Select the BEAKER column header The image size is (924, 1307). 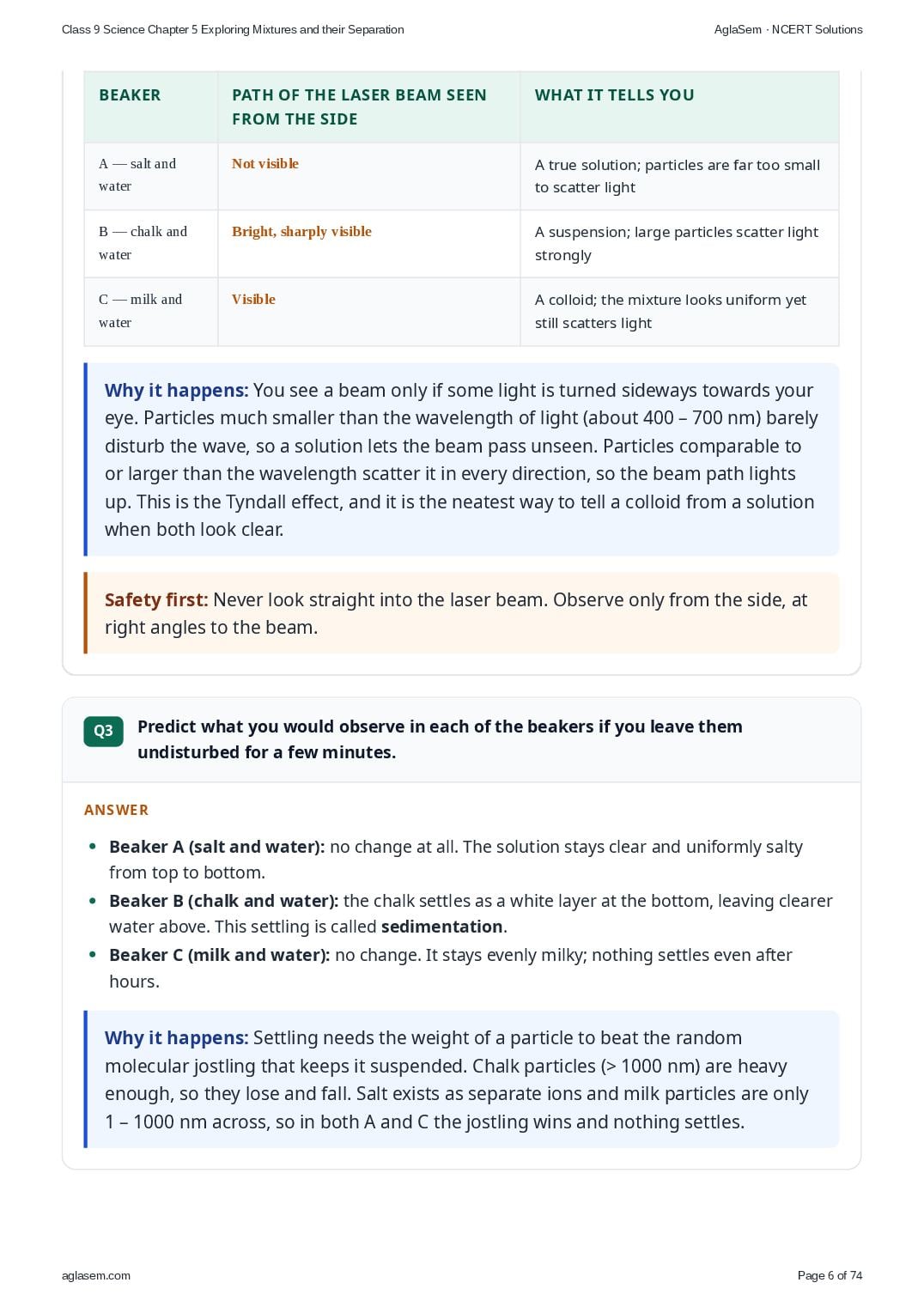click(x=130, y=95)
